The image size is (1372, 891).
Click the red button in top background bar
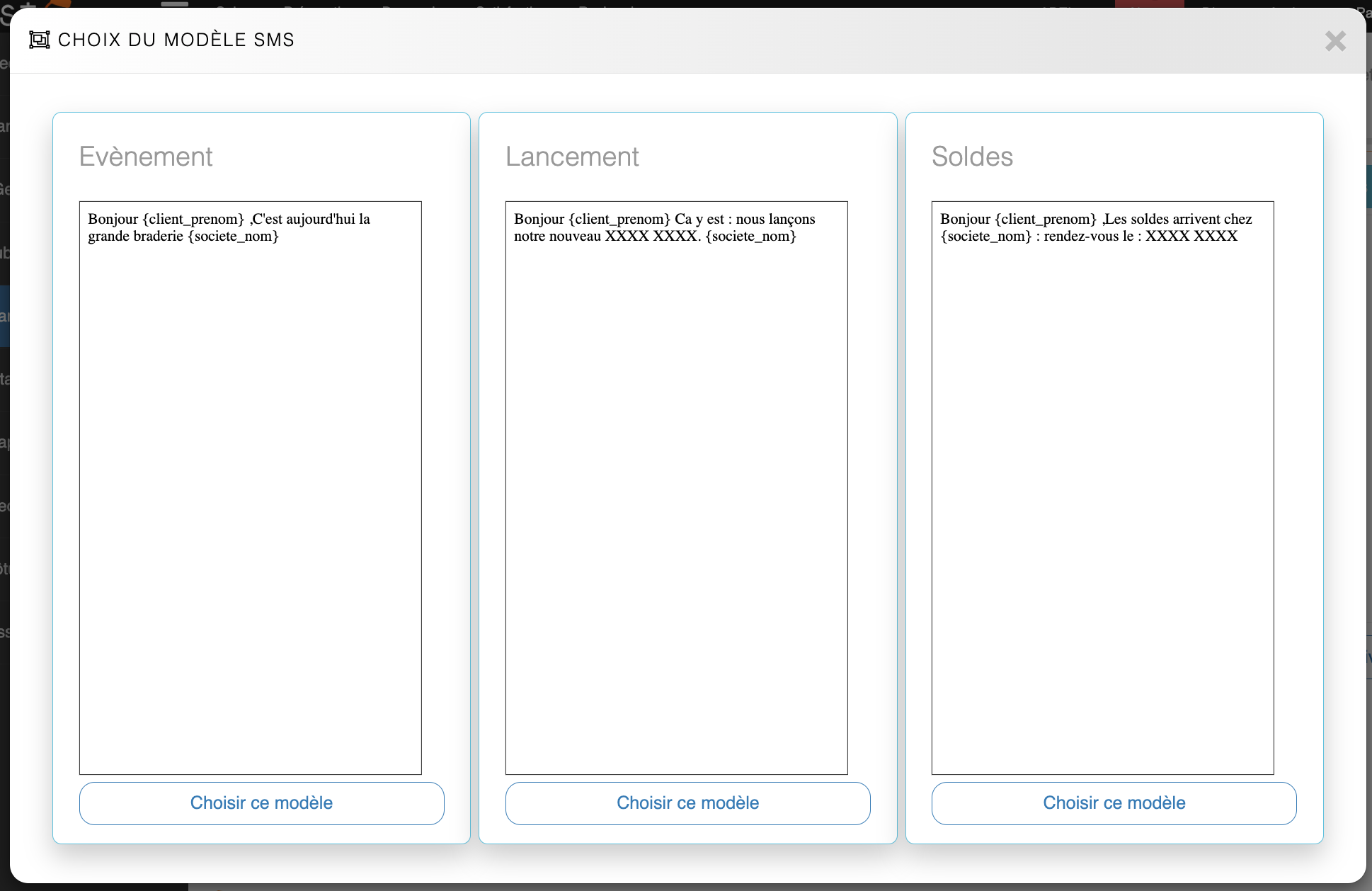(x=1149, y=4)
